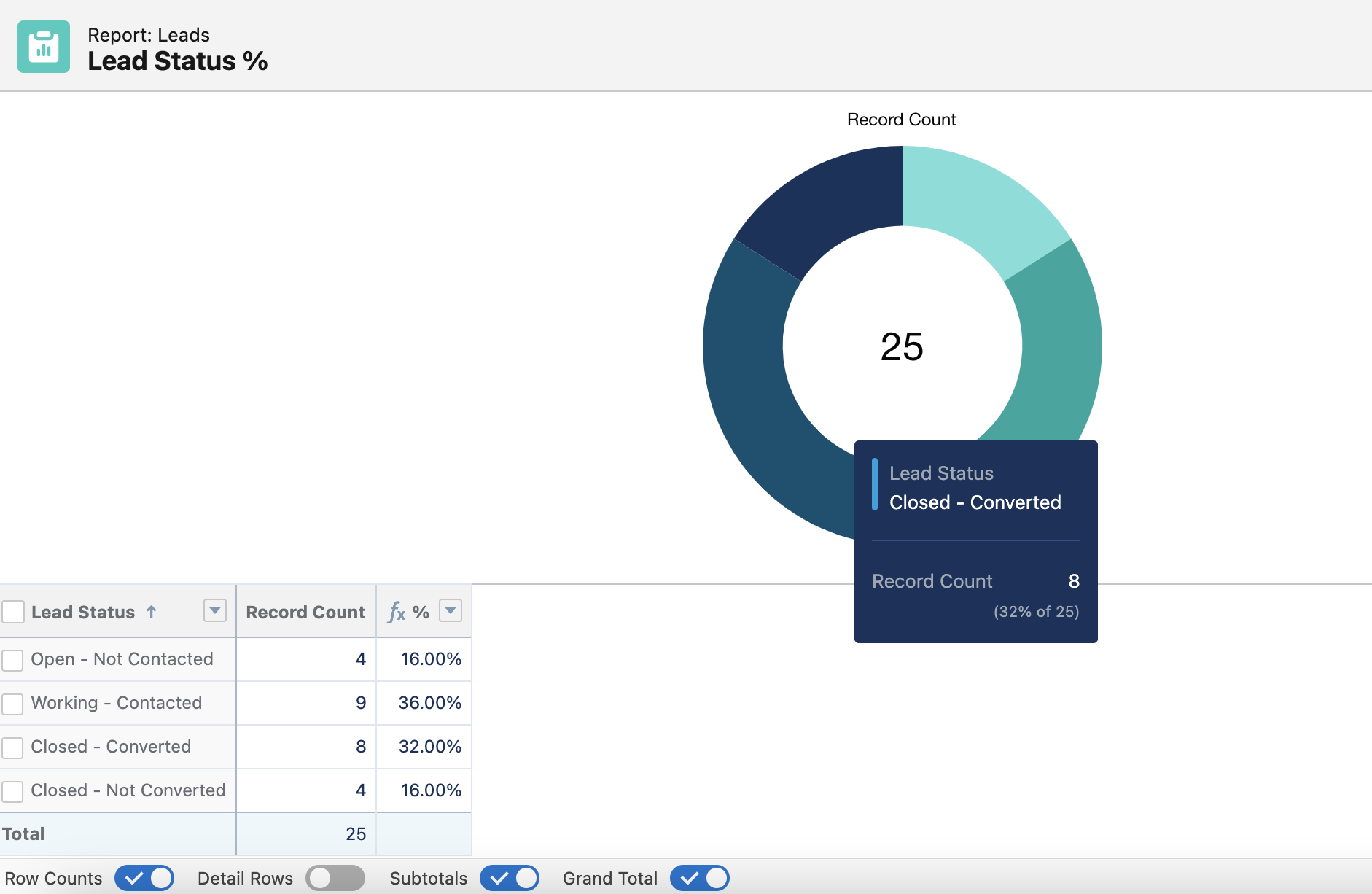Toggle the Row Counts switch

144,878
